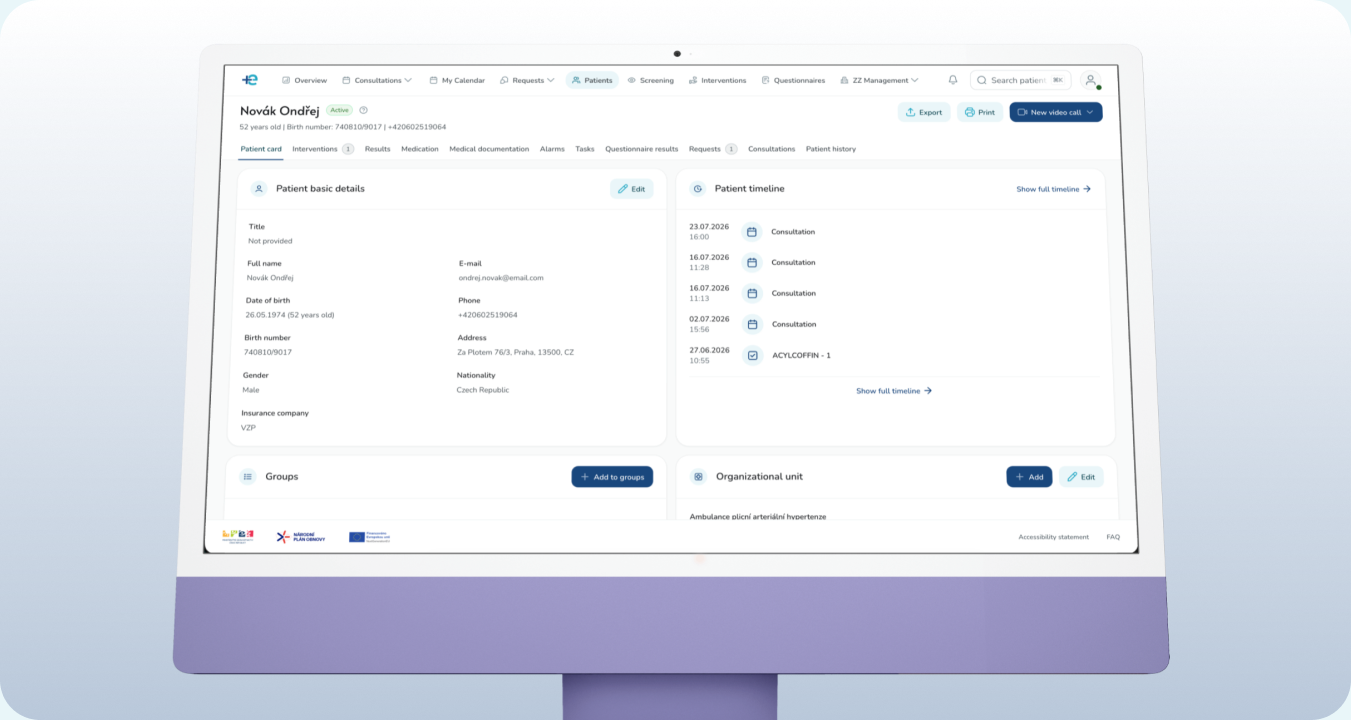Open the FAQ footer link
Viewport: 1351px width, 720px height.
pyautogui.click(x=1113, y=537)
